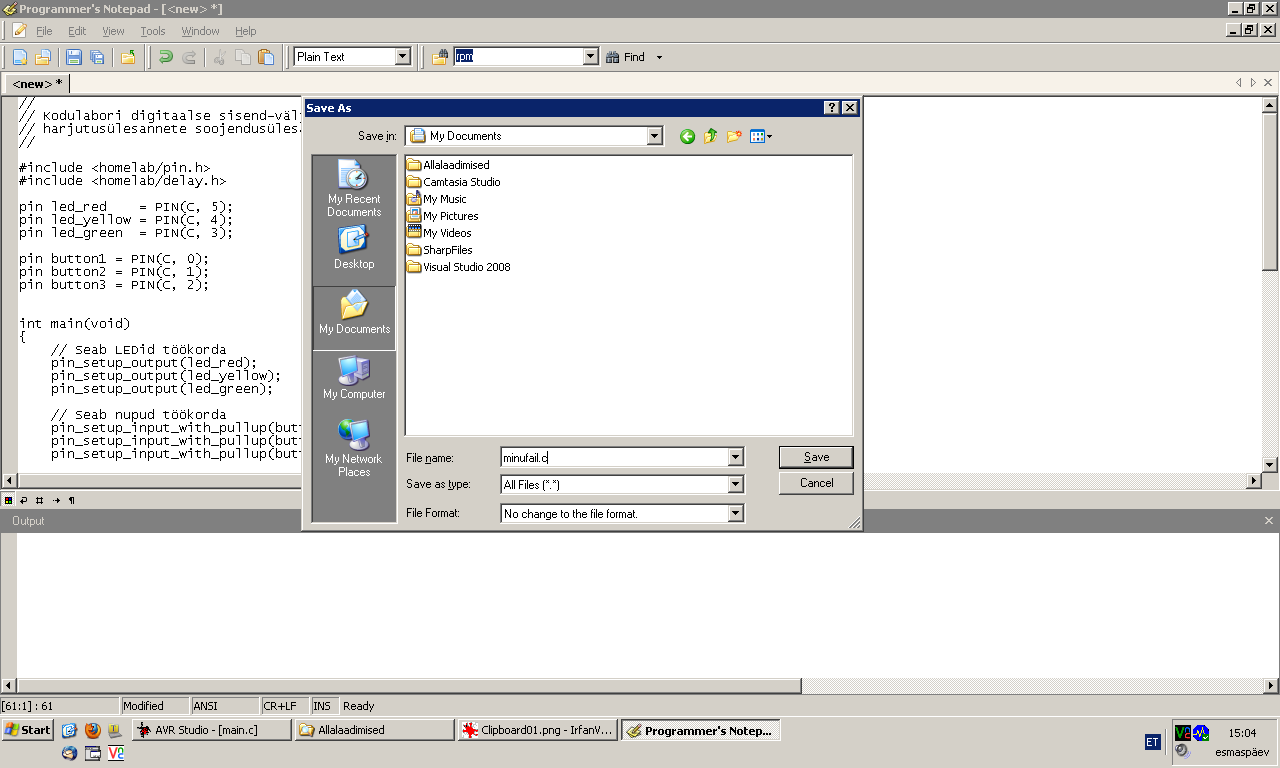The image size is (1280, 768).
Task: Open Desktop in the places sidebar
Action: click(x=354, y=248)
